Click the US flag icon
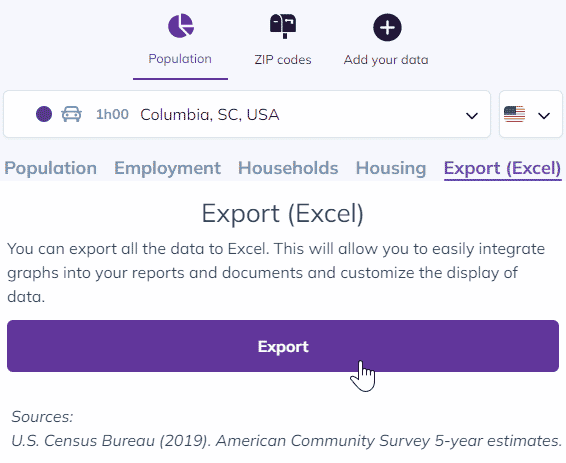The height and width of the screenshot is (463, 566). pyautogui.click(x=514, y=114)
